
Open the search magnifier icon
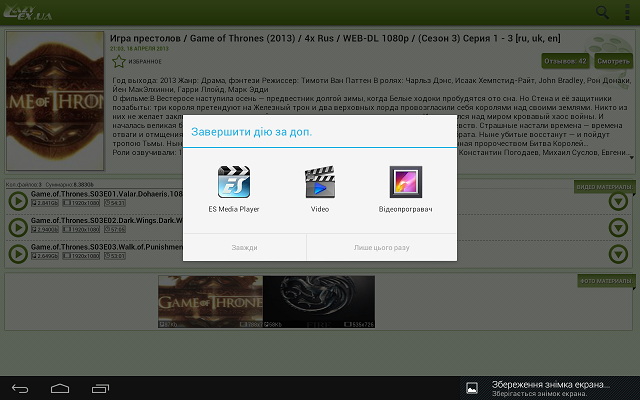click(x=602, y=12)
